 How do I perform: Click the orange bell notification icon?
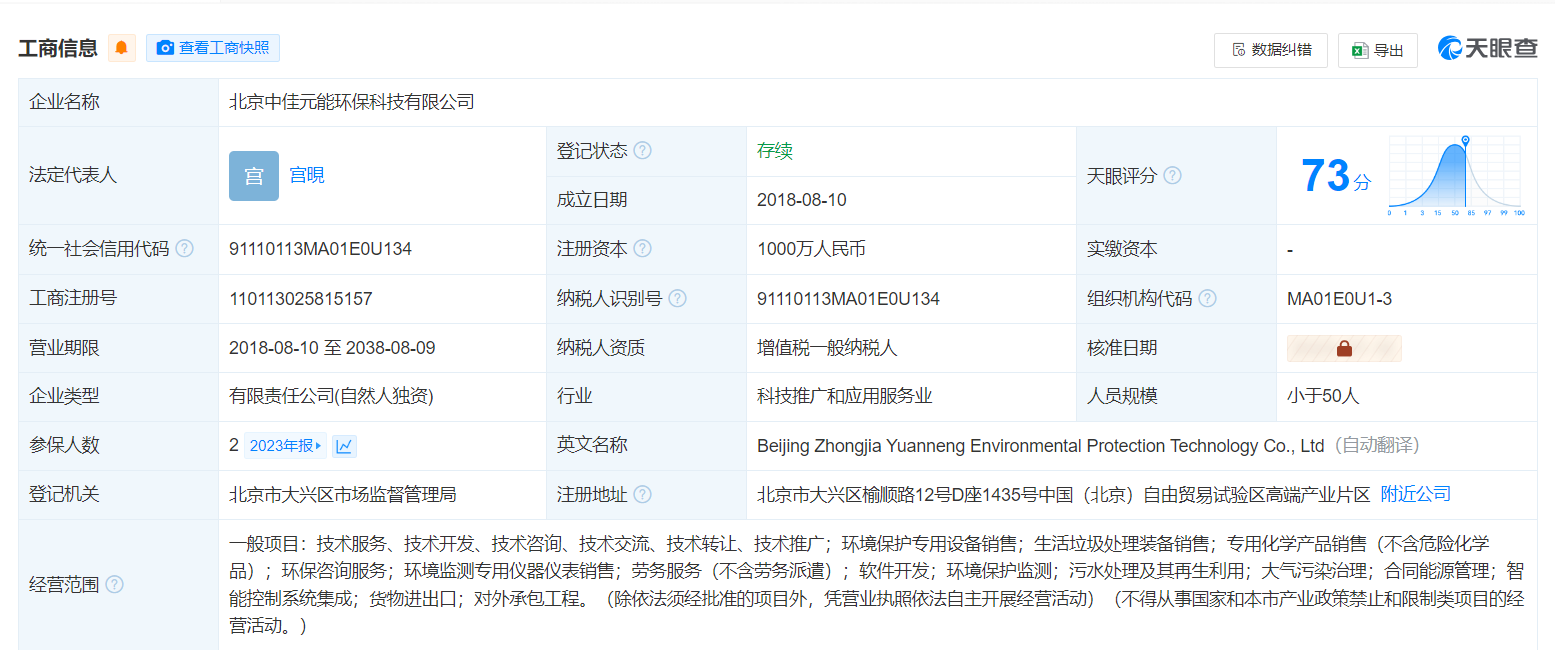(122, 47)
